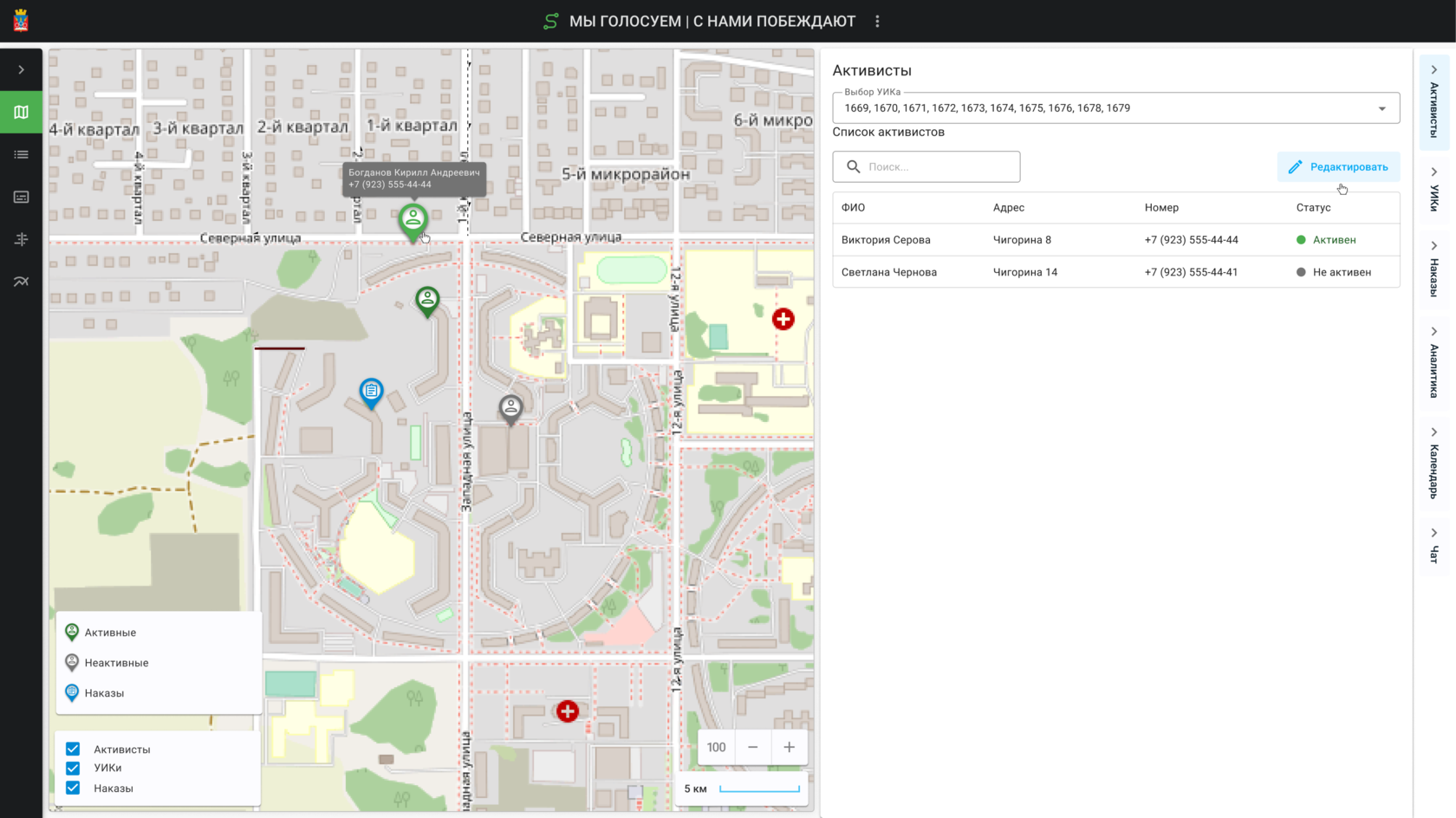
Task: Open the three-dot menu in the header
Action: point(877,21)
